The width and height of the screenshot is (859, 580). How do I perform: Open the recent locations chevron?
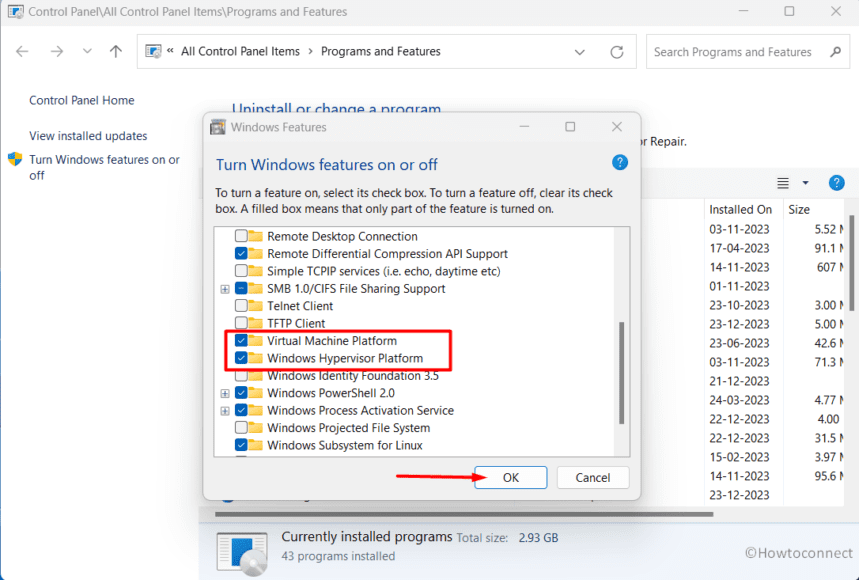pos(87,51)
